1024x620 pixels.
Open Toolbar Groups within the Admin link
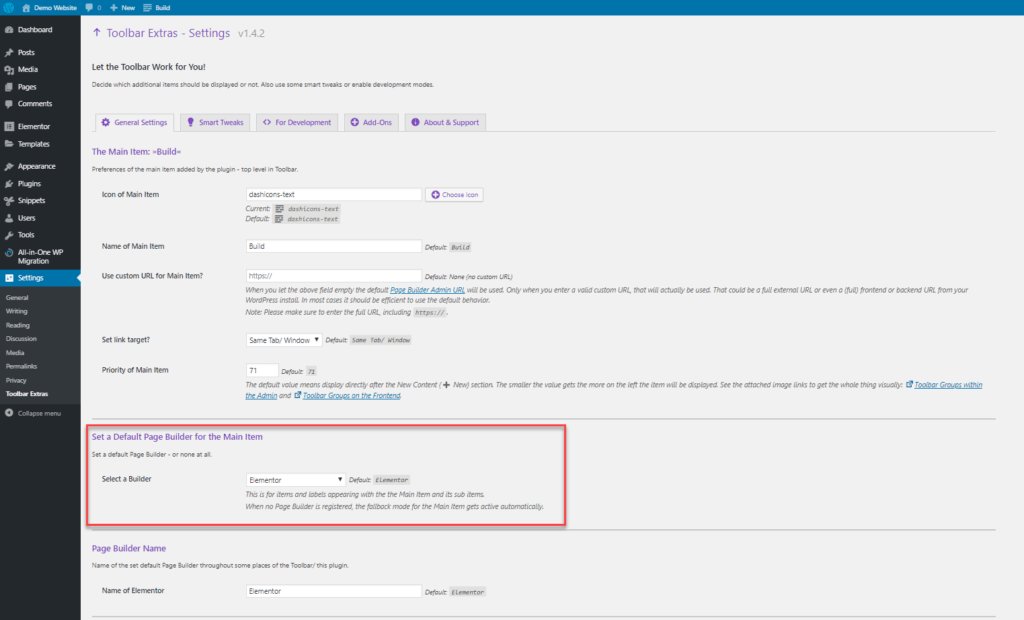[x=948, y=385]
